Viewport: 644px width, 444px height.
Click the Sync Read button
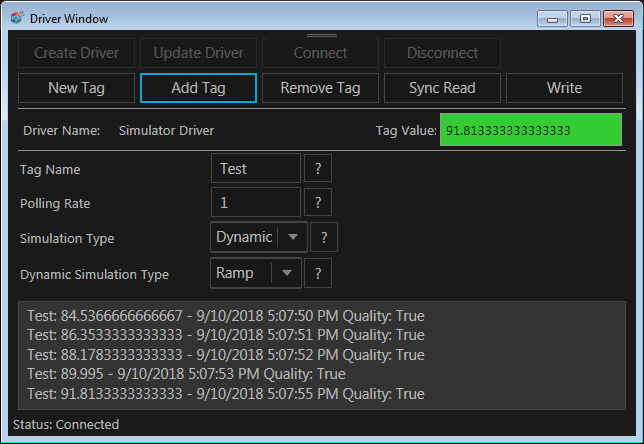[442, 88]
